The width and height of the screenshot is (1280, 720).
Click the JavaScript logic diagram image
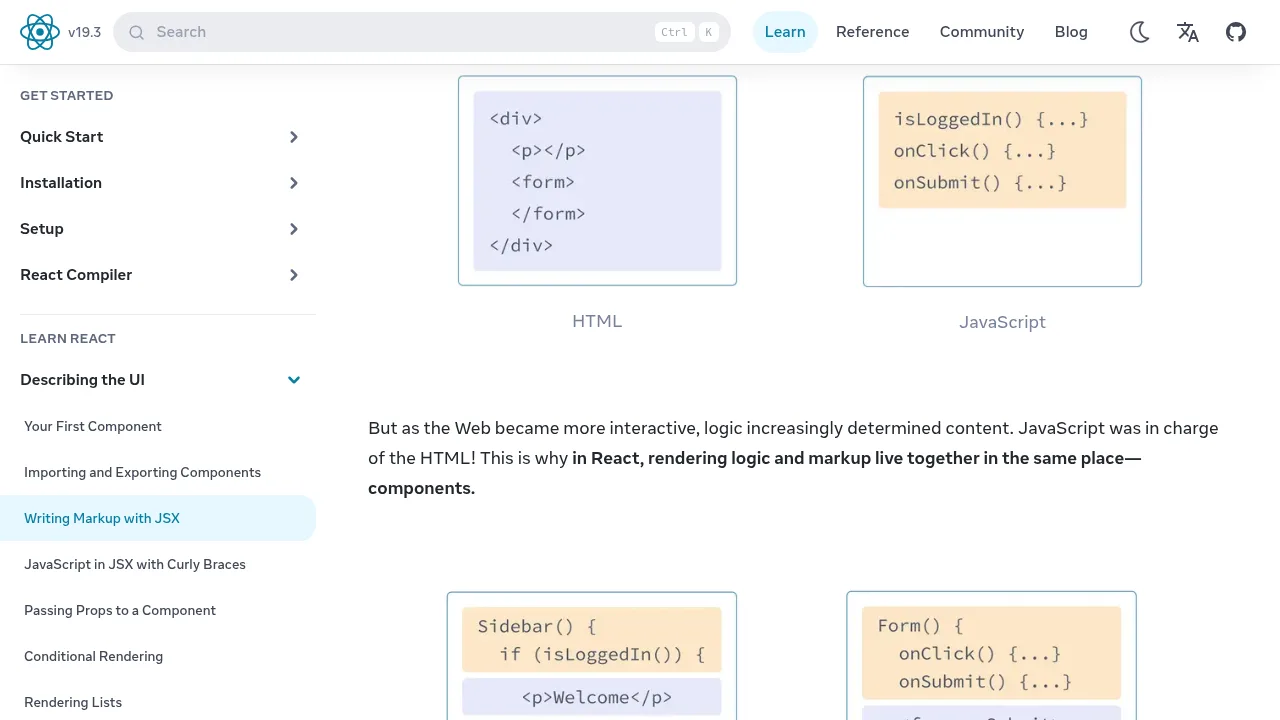click(1002, 181)
